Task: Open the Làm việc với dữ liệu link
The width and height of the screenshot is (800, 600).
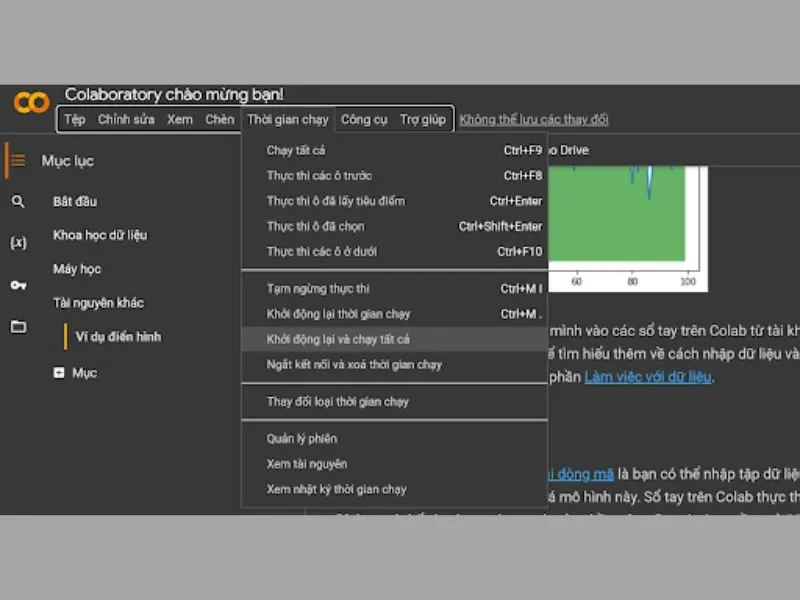Action: tap(648, 377)
